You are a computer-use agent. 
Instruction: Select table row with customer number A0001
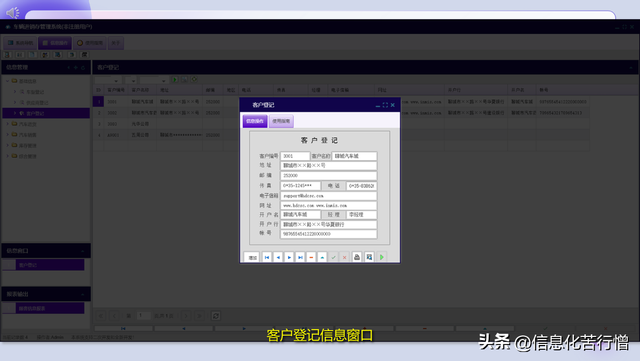coord(341,135)
